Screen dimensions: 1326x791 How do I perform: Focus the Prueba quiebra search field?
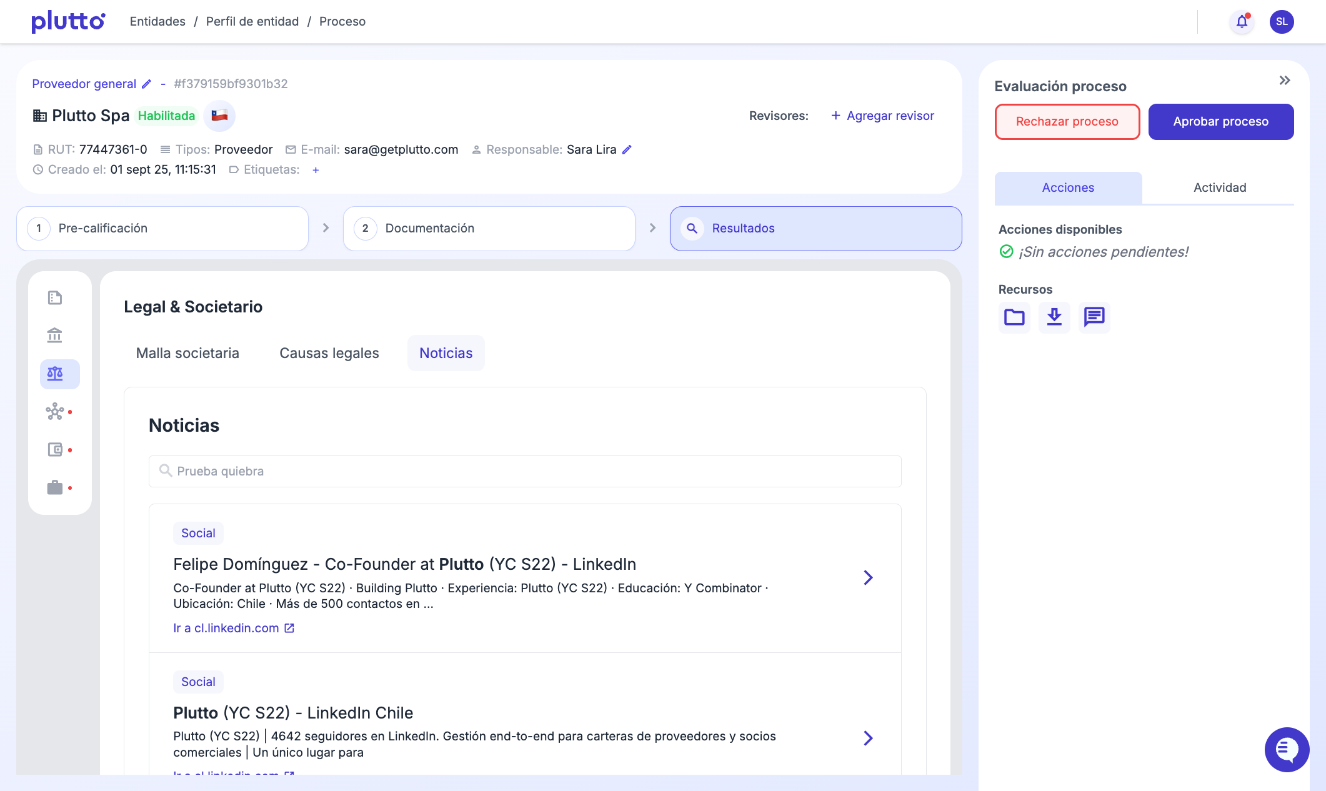[x=525, y=471]
